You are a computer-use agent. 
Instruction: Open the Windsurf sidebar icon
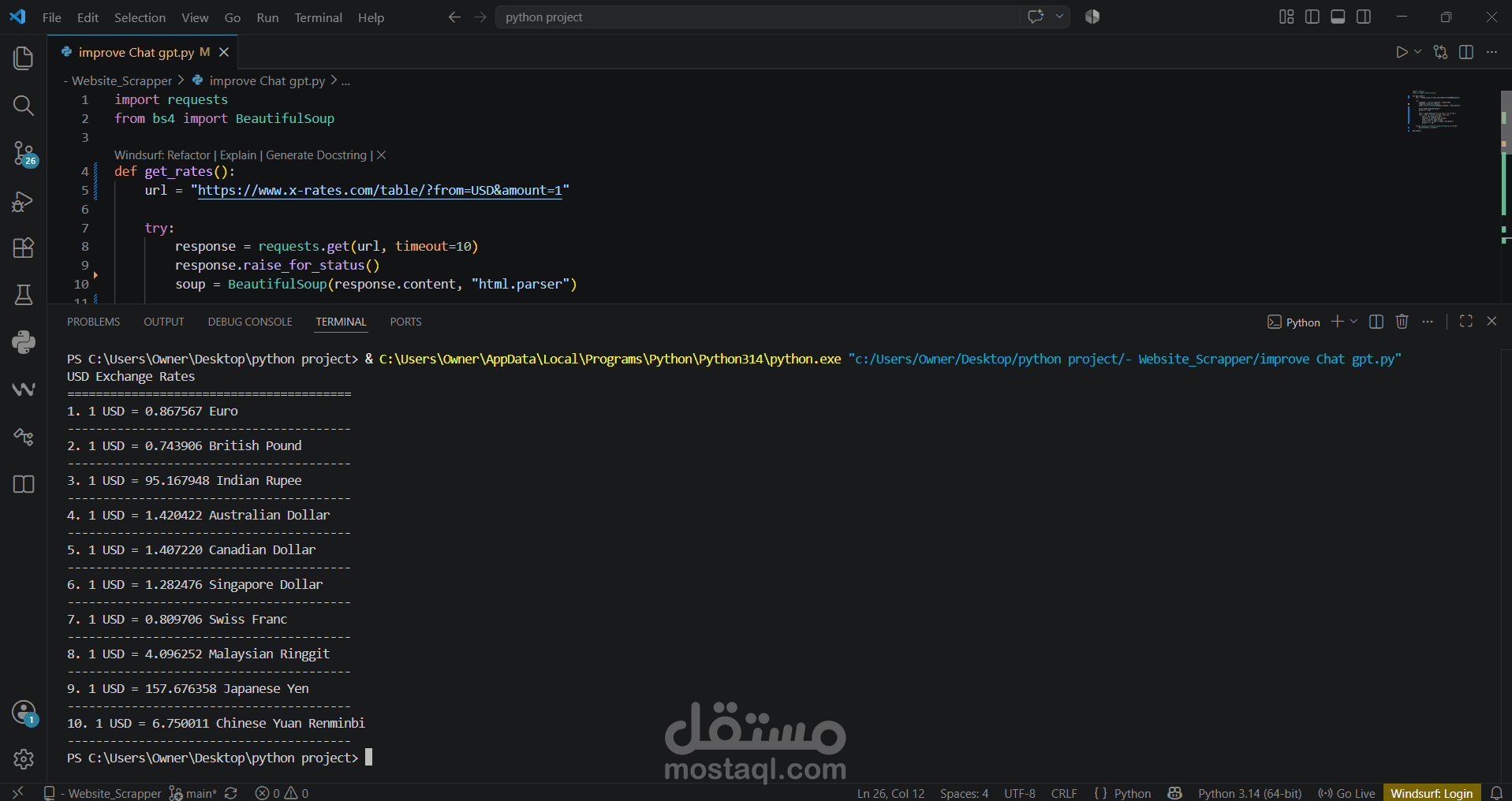point(24,389)
